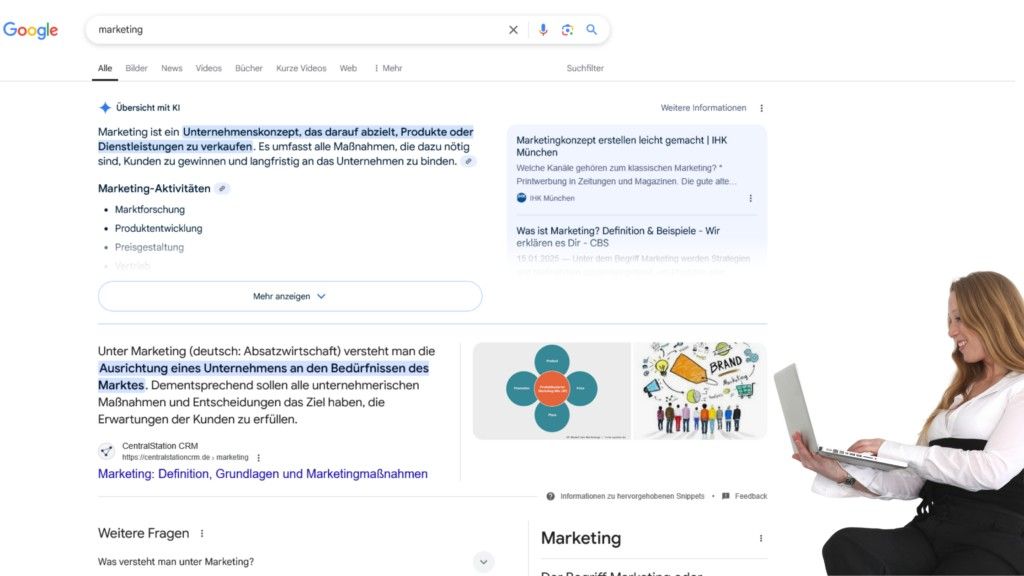Open the BRAND marketing illustration thumbnail
1024x576 pixels.
pyautogui.click(x=700, y=391)
